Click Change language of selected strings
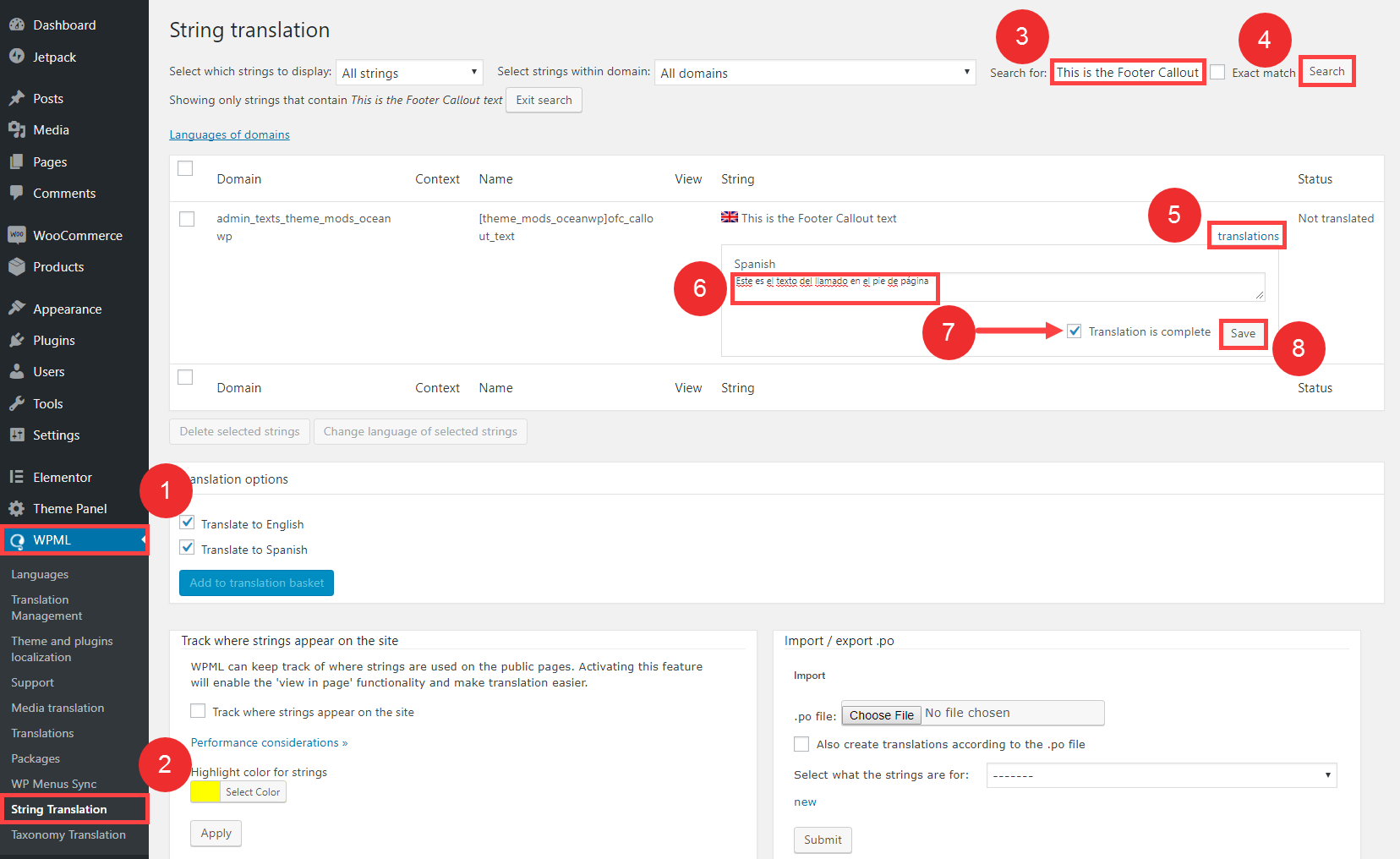The height and width of the screenshot is (859, 1400). point(420,431)
